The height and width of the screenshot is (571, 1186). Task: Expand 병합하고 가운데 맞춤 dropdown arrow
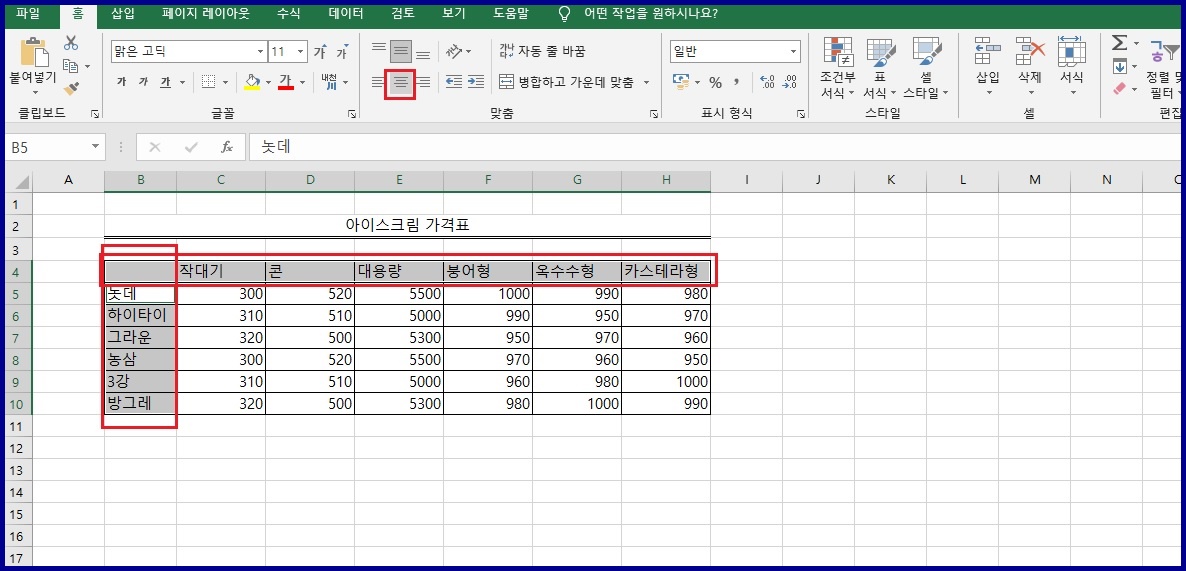tap(646, 82)
